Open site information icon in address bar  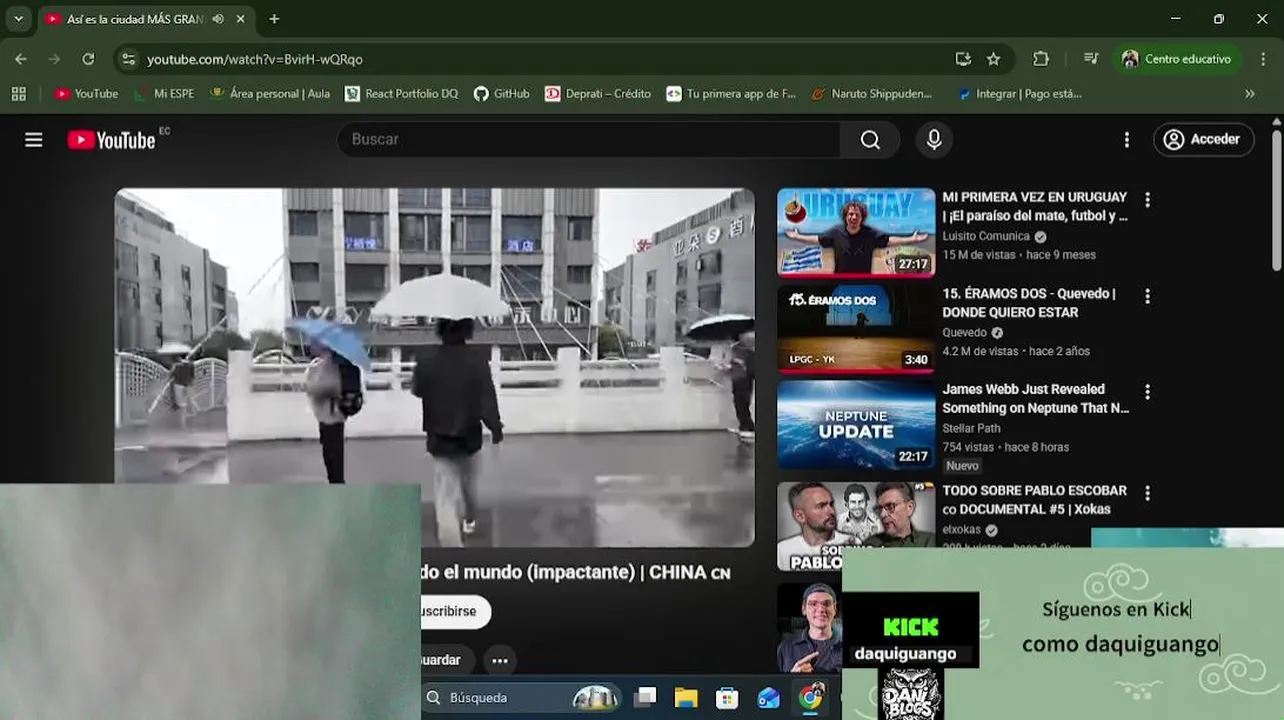click(128, 59)
